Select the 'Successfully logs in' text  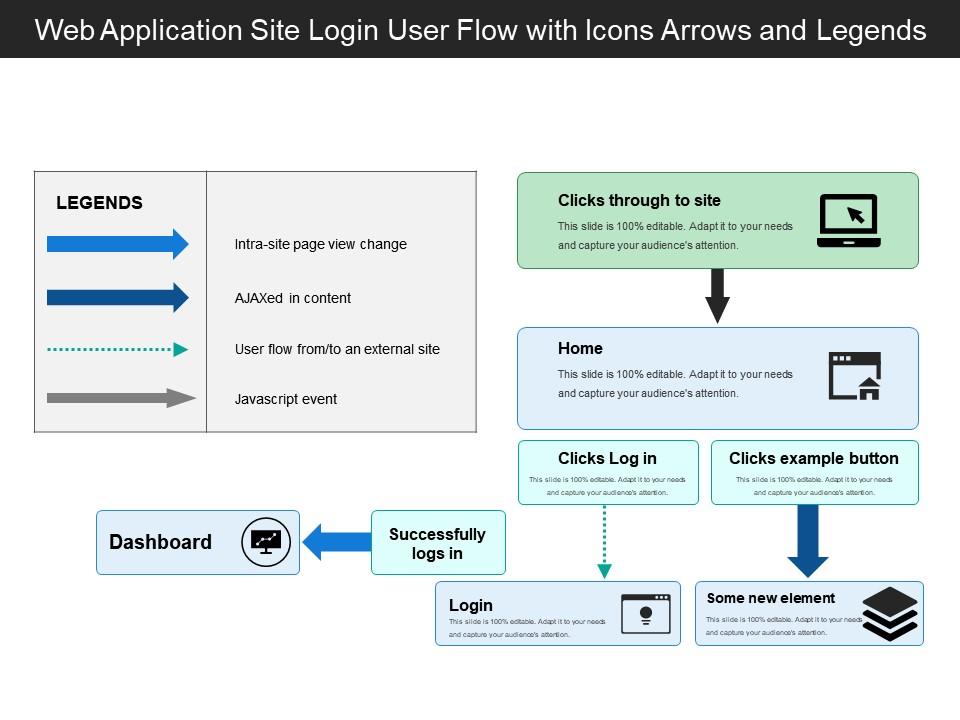437,544
